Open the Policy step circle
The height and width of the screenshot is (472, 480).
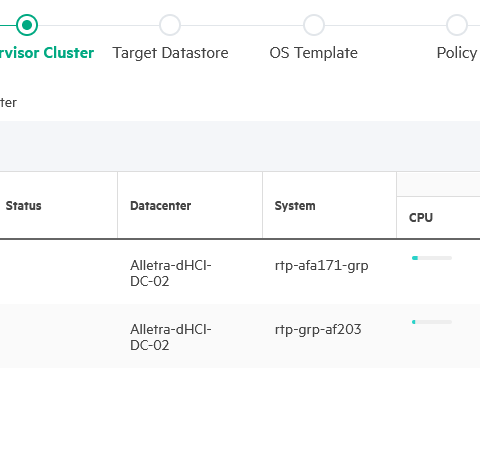tap(457, 25)
